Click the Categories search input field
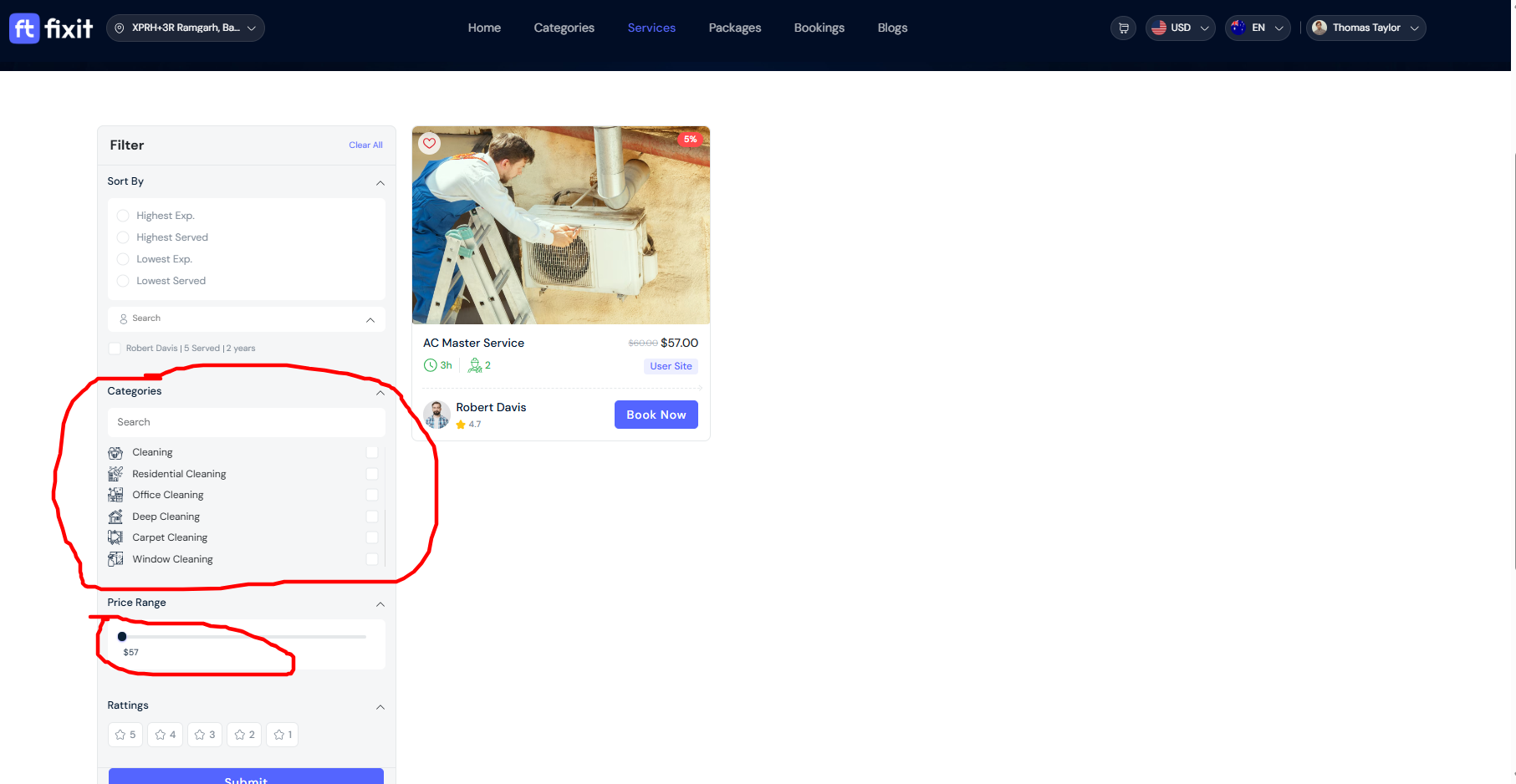The height and width of the screenshot is (784, 1516). [246, 422]
